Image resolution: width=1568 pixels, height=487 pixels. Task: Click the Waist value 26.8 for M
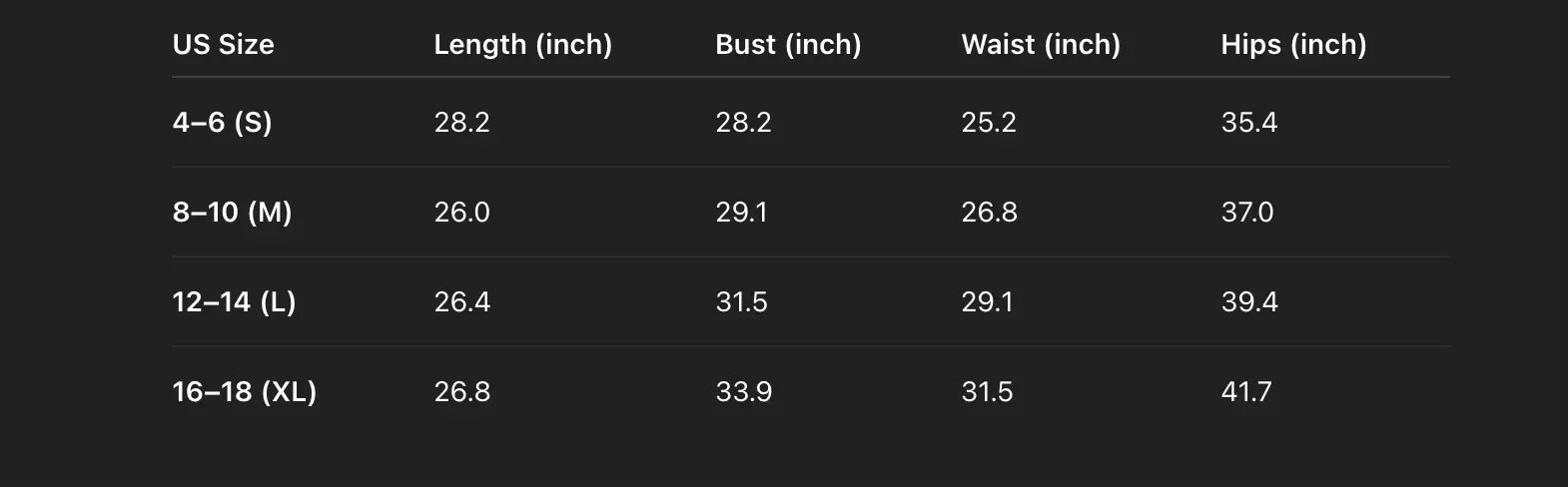(989, 213)
